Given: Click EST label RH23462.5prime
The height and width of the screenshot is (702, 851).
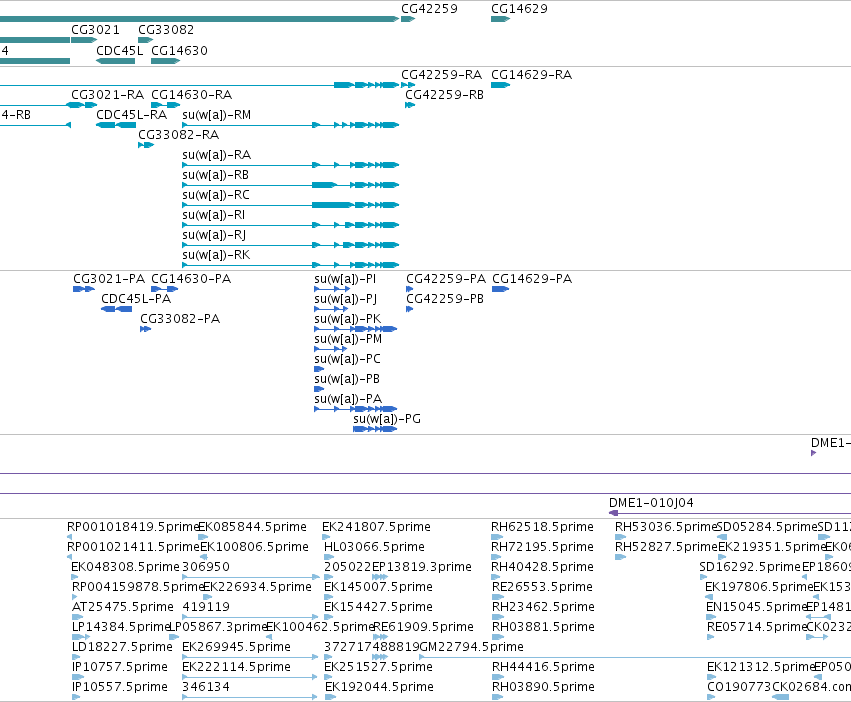Looking at the screenshot, I should [543, 607].
